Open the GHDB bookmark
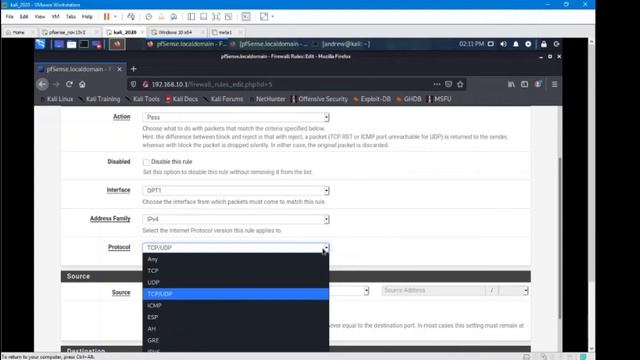The height and width of the screenshot is (360, 640). click(x=409, y=99)
